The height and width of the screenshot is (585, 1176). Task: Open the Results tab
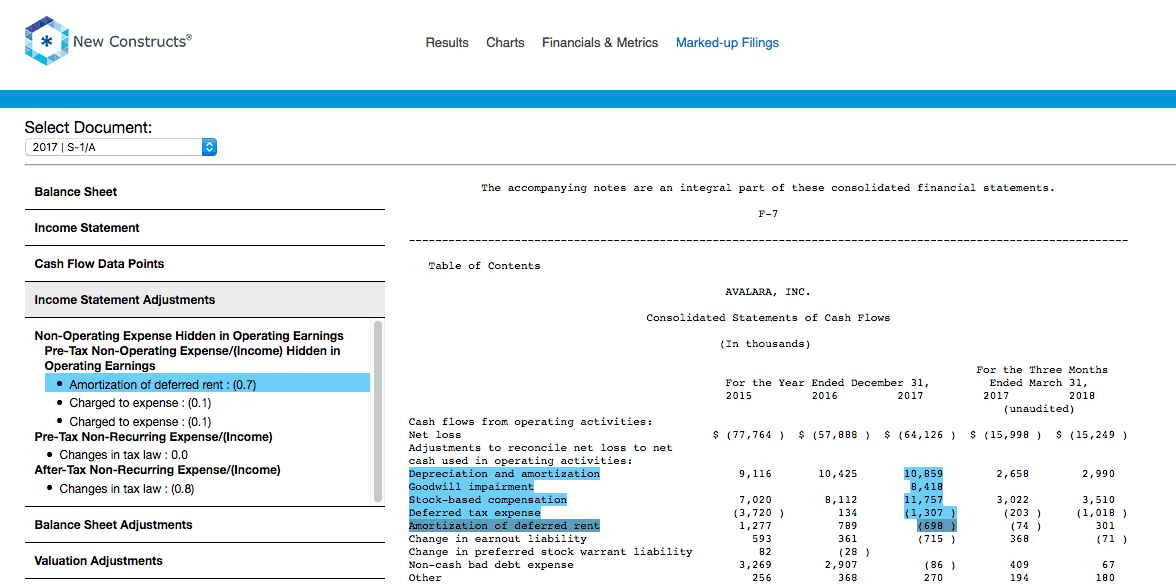[447, 43]
